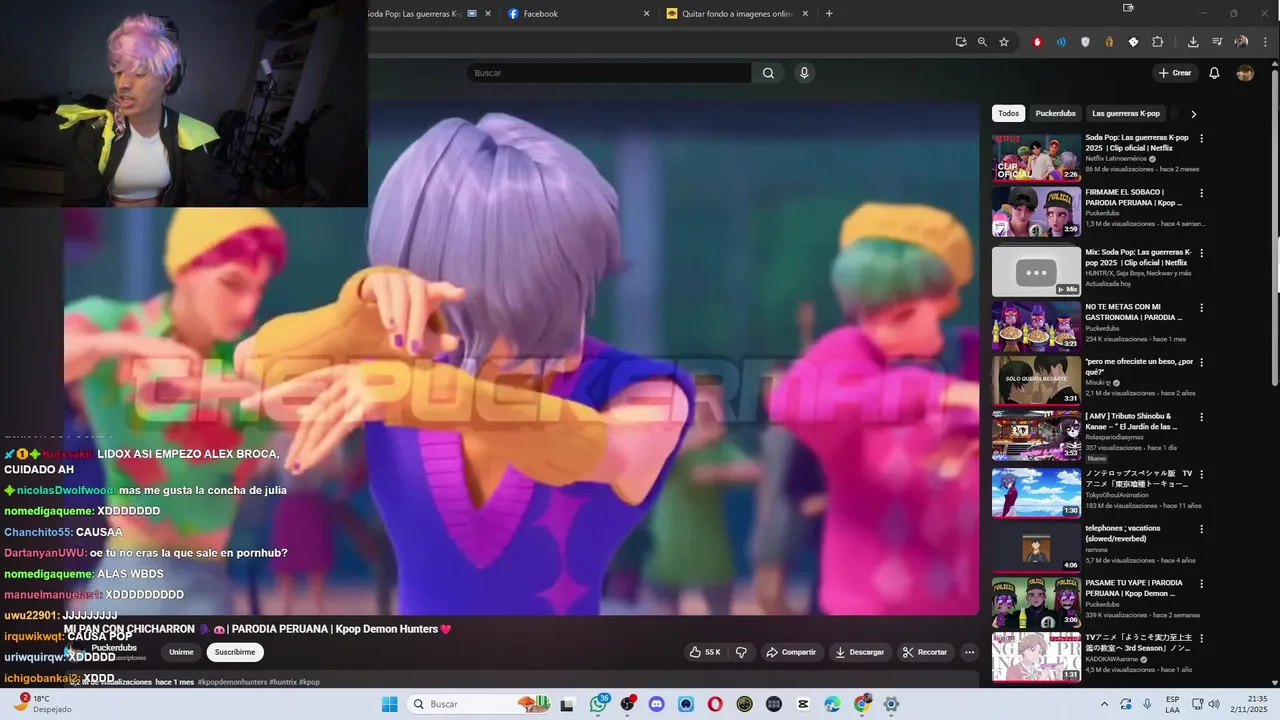The height and width of the screenshot is (720, 1280).
Task: Show hidden system tray icons
Action: (x=1105, y=704)
